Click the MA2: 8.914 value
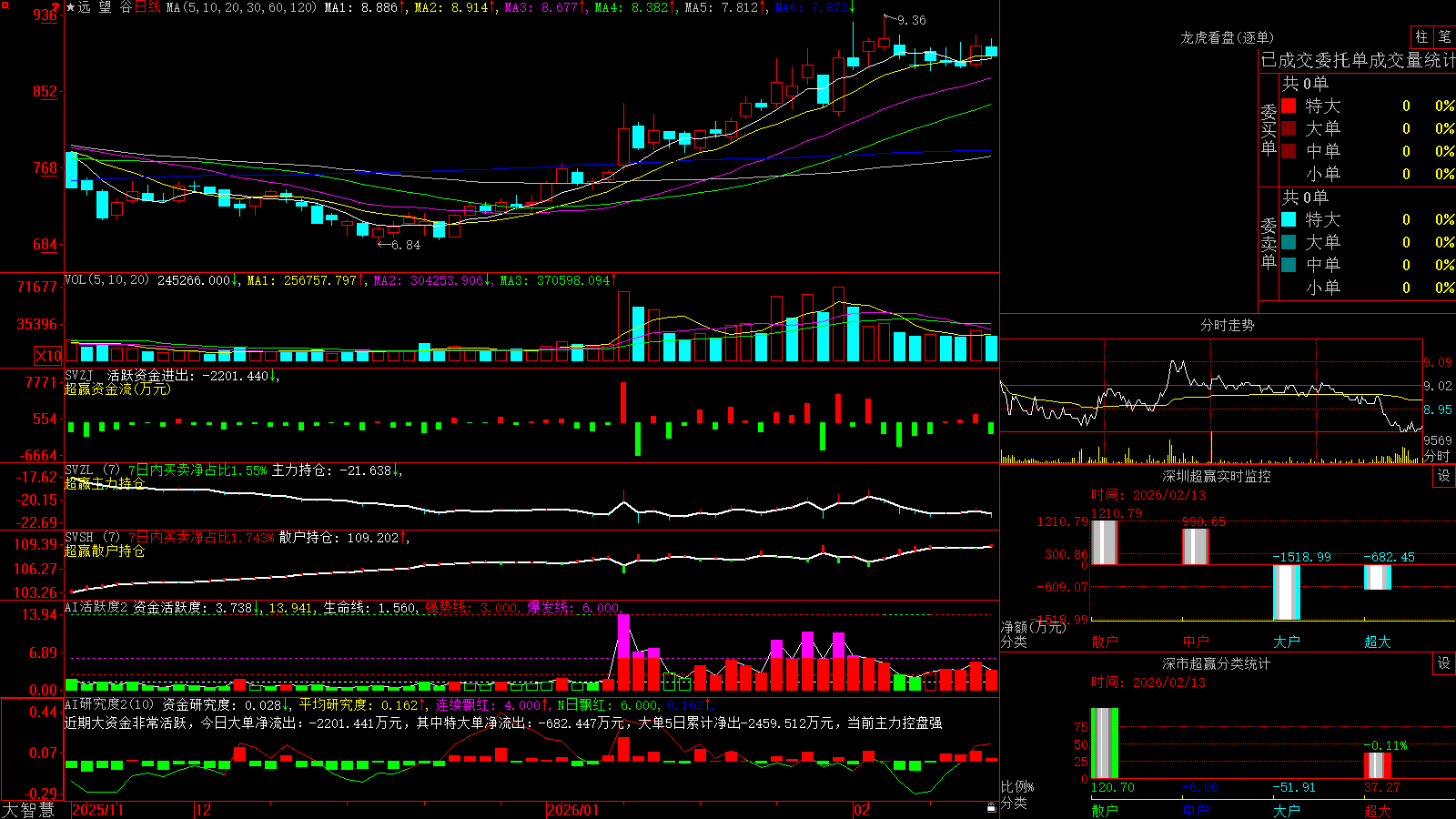Image resolution: width=1456 pixels, height=819 pixels. [455, 7]
